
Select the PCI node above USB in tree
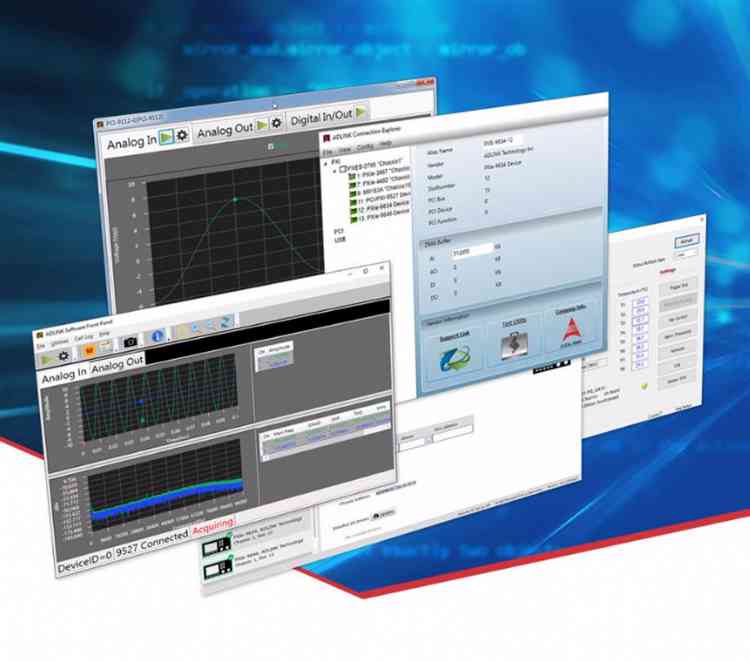point(338,231)
